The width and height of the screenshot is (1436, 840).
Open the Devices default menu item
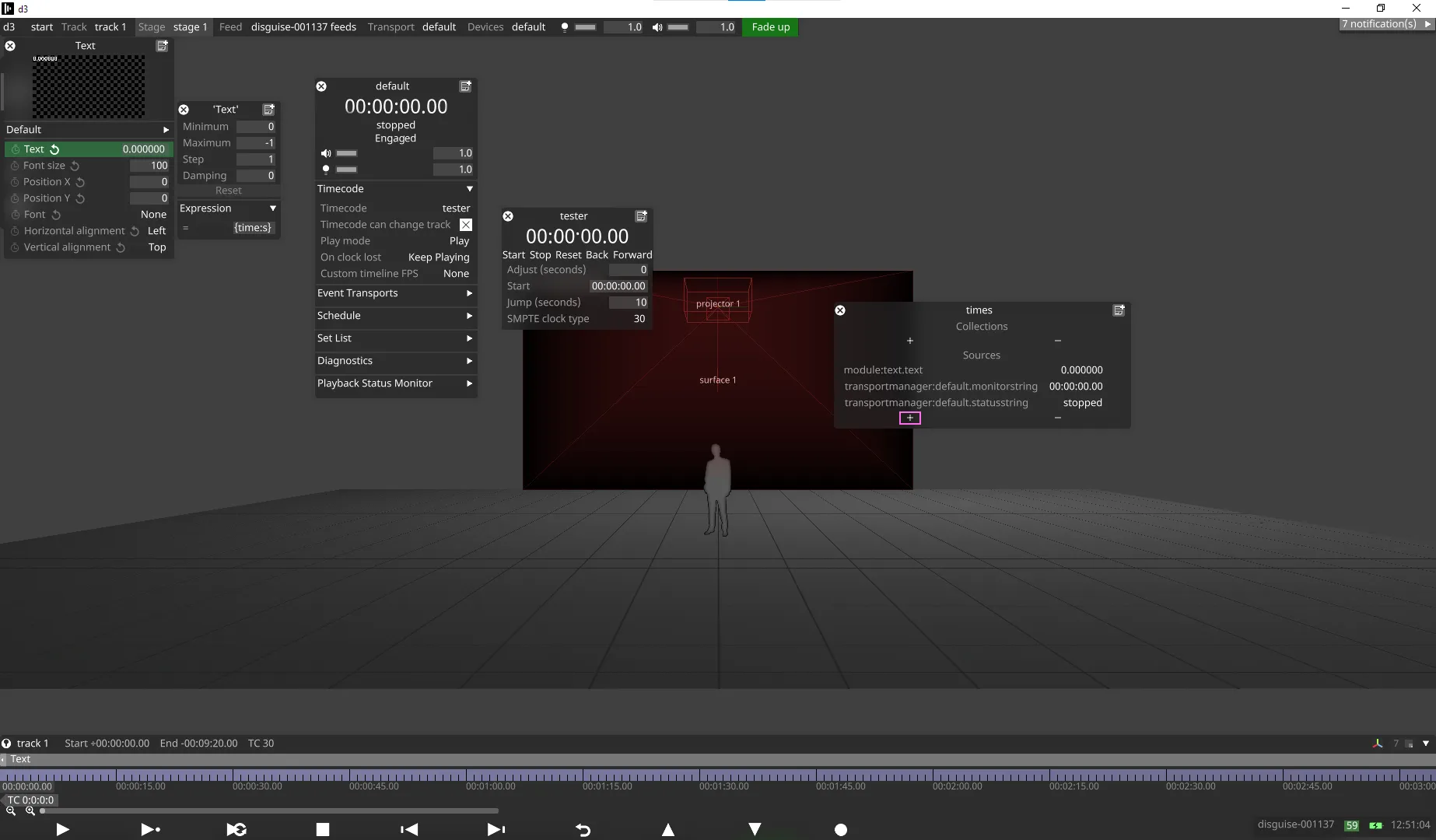point(528,26)
